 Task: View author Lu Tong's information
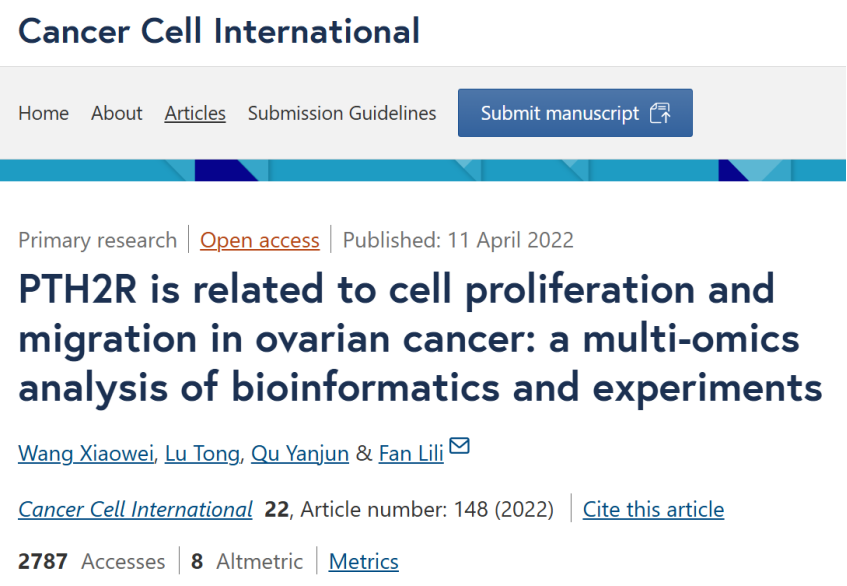202,453
